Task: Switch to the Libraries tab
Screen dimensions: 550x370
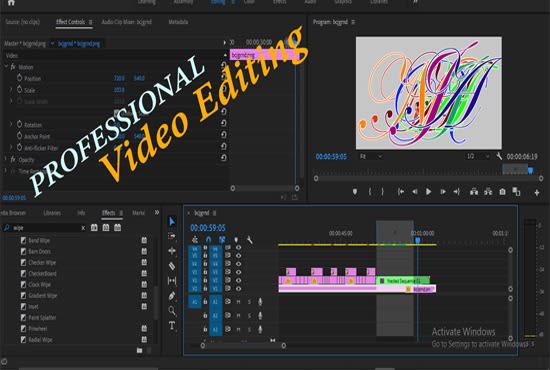Action: 52,213
